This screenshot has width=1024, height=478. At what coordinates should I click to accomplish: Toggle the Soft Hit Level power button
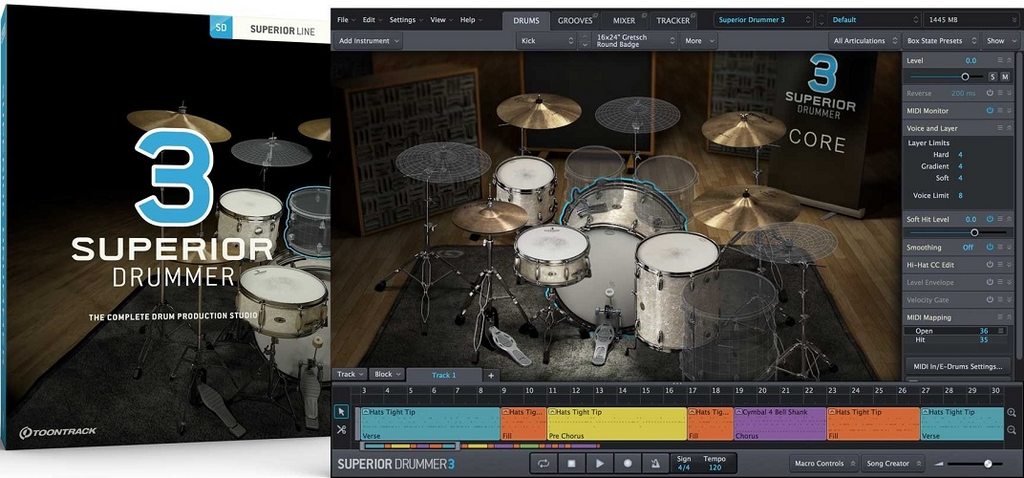(x=990, y=219)
